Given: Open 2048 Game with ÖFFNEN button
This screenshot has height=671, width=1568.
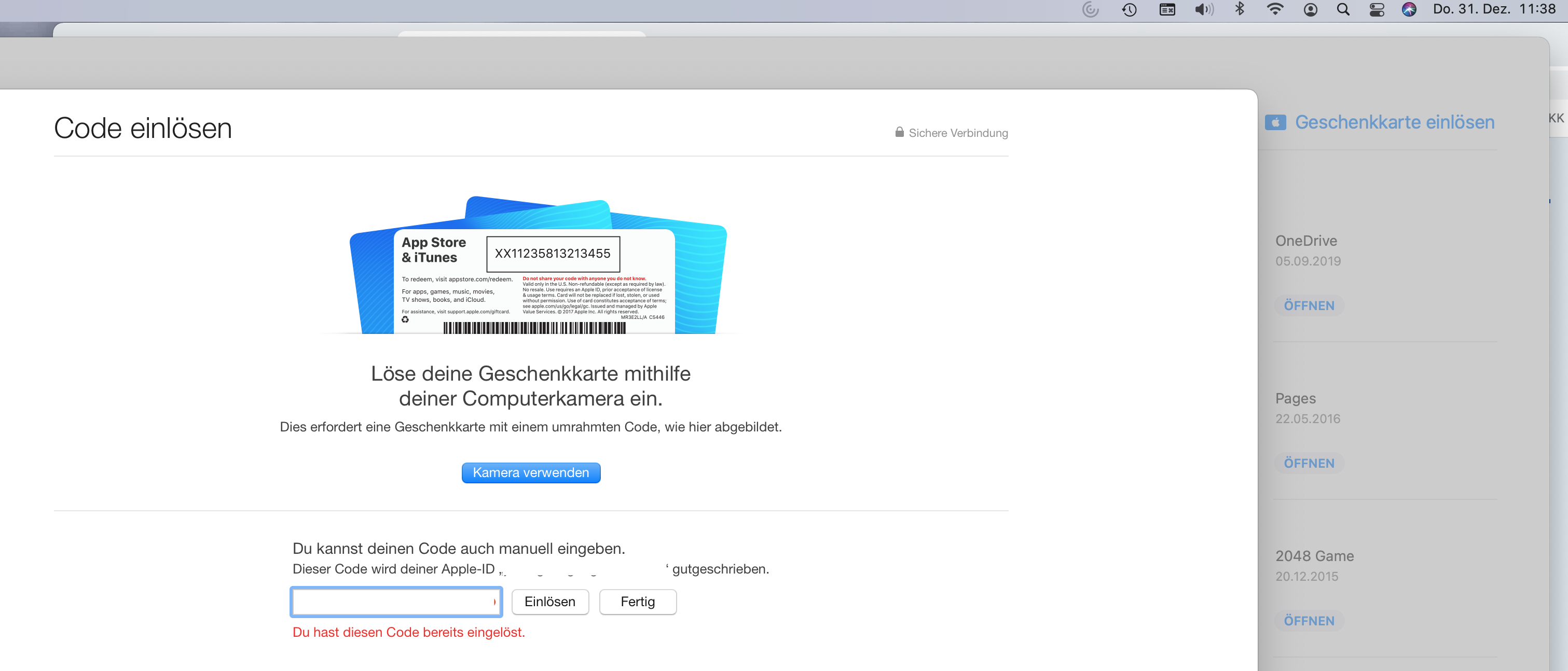Looking at the screenshot, I should tap(1309, 621).
